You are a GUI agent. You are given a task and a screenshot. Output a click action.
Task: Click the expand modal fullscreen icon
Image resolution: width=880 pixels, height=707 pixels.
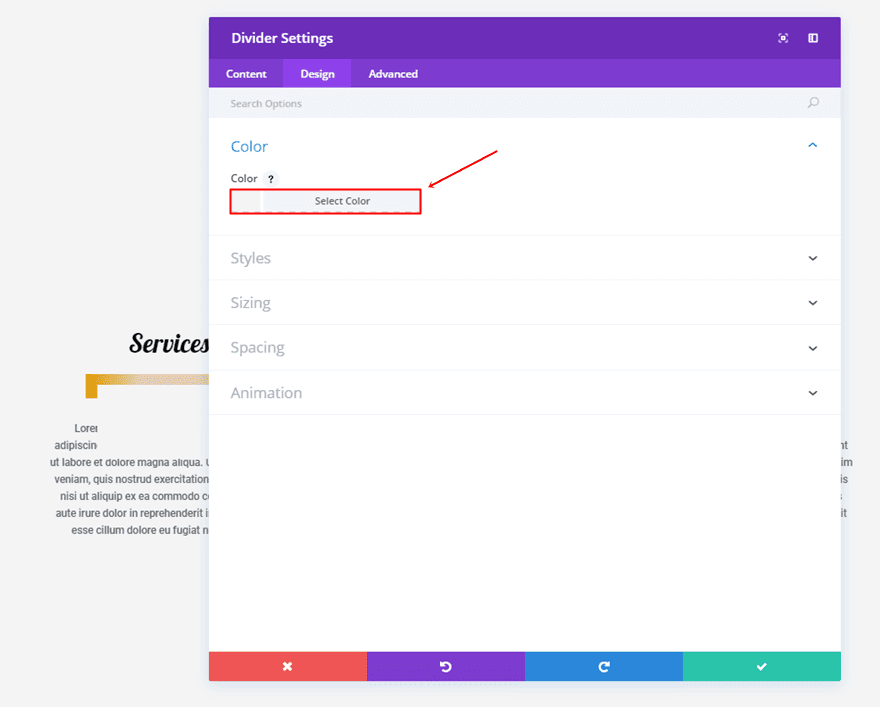coord(783,38)
